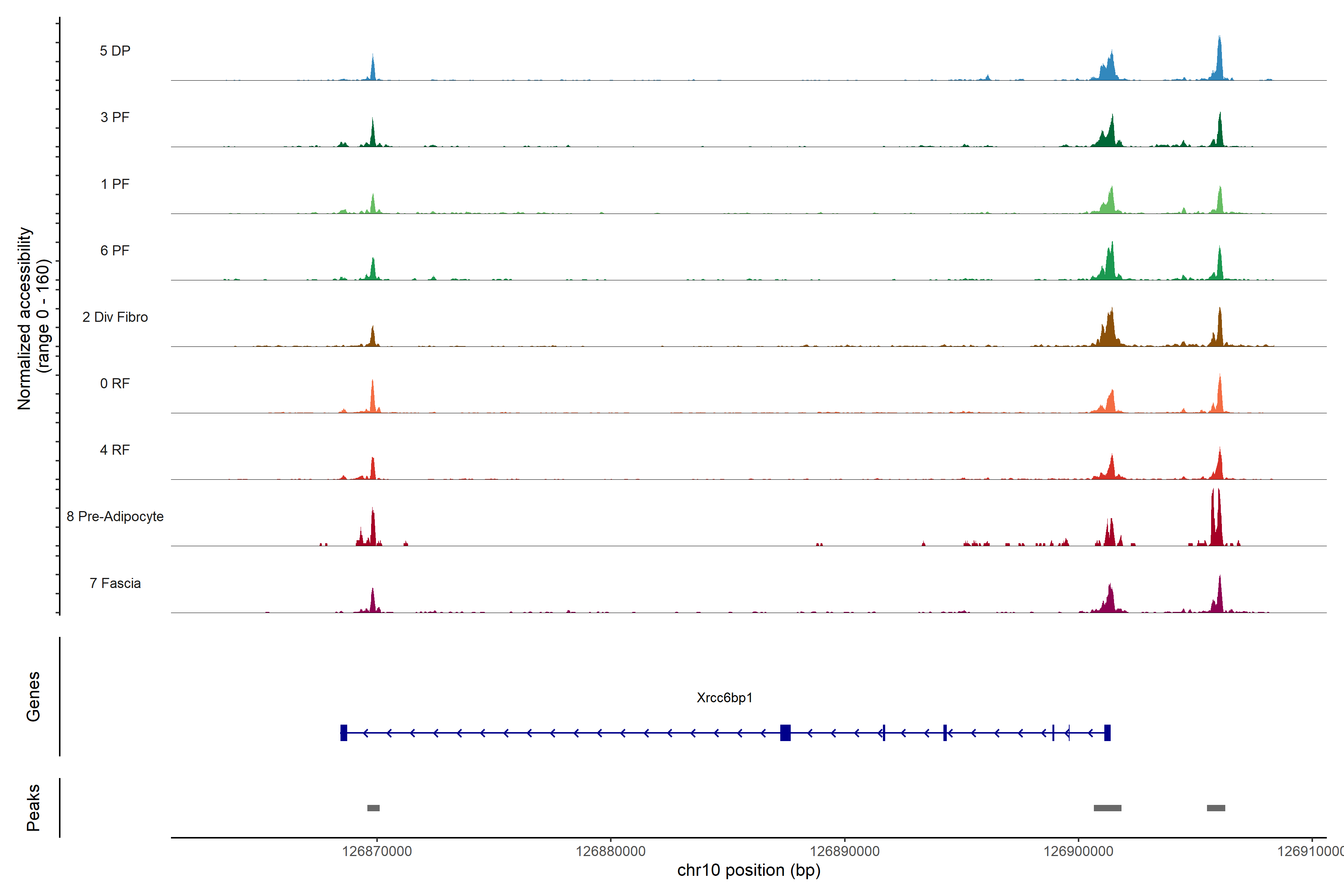Screen dimensions: 1344x896
Task: Click the leftmost gray peak bar
Action: point(373,808)
